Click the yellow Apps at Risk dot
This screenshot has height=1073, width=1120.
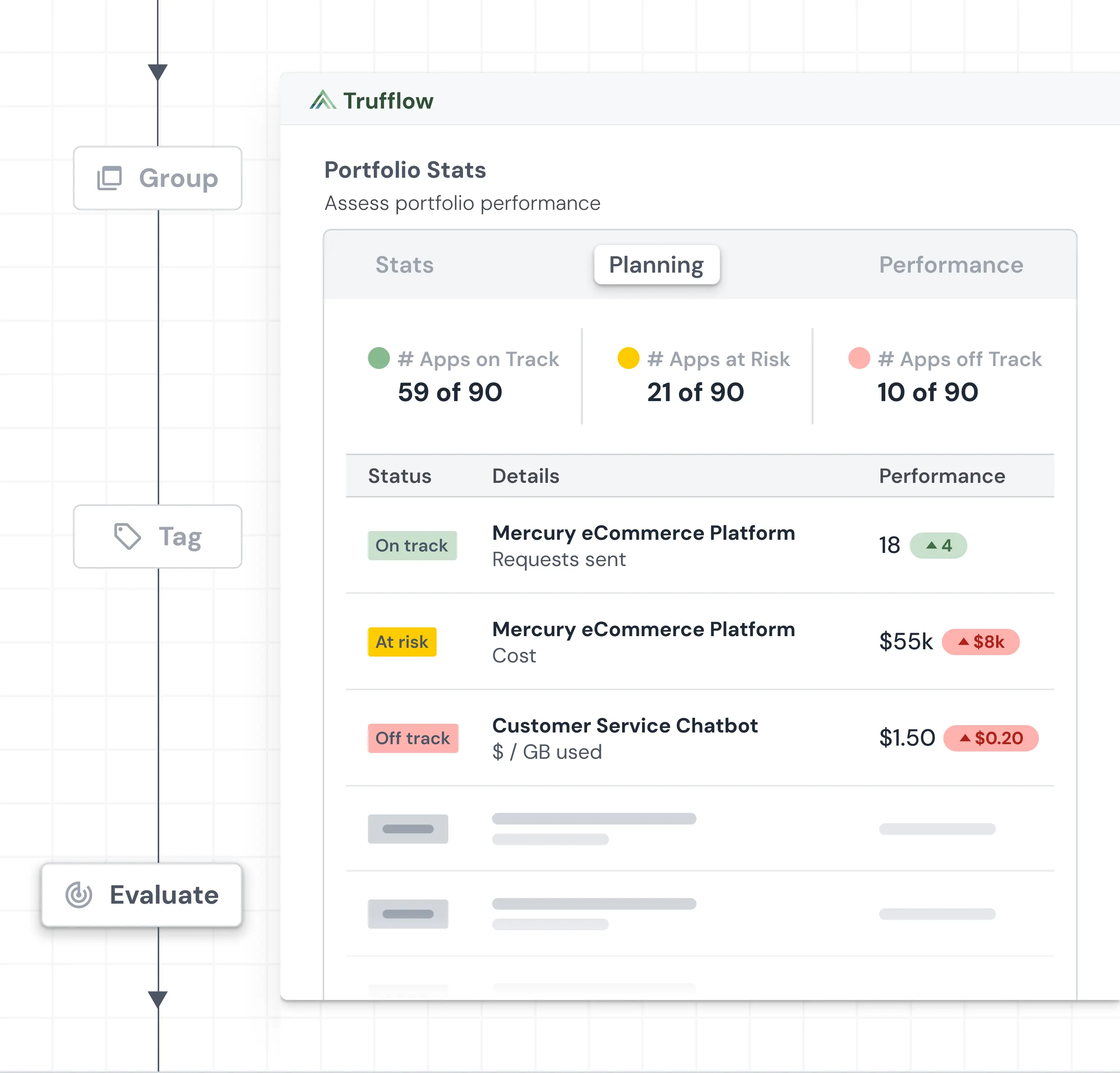(x=628, y=358)
